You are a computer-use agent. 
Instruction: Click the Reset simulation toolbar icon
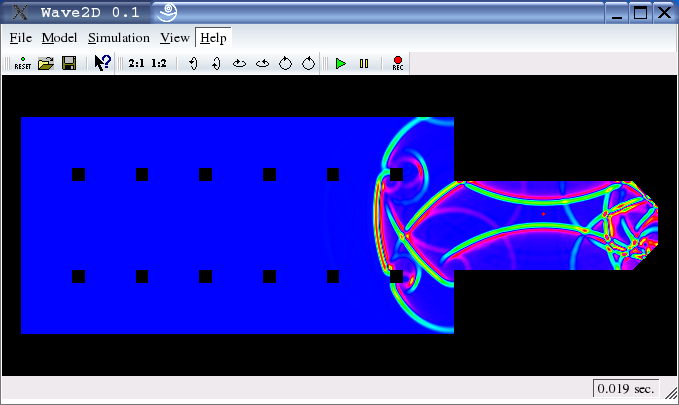click(x=22, y=64)
